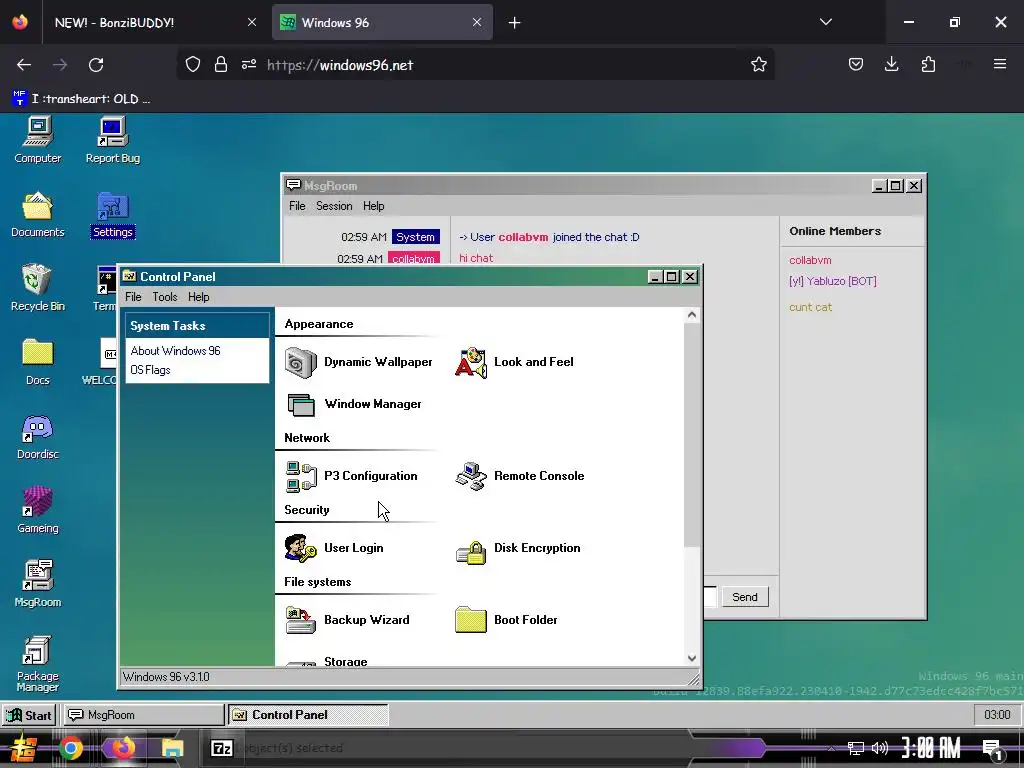Click the Windows 96 taskbar clock

[x=997, y=715]
